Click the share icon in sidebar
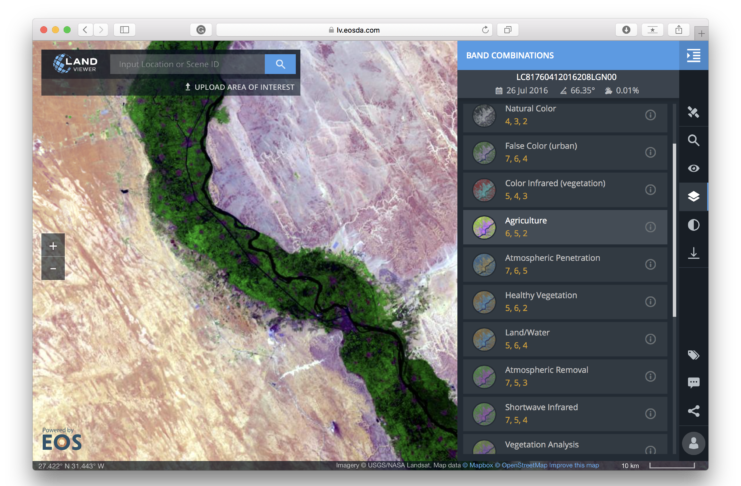Image resolution: width=741 pixels, height=486 pixels. 693,411
